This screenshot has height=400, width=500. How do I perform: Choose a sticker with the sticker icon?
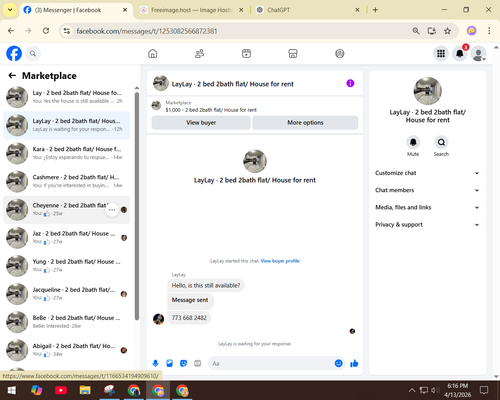pos(183,363)
